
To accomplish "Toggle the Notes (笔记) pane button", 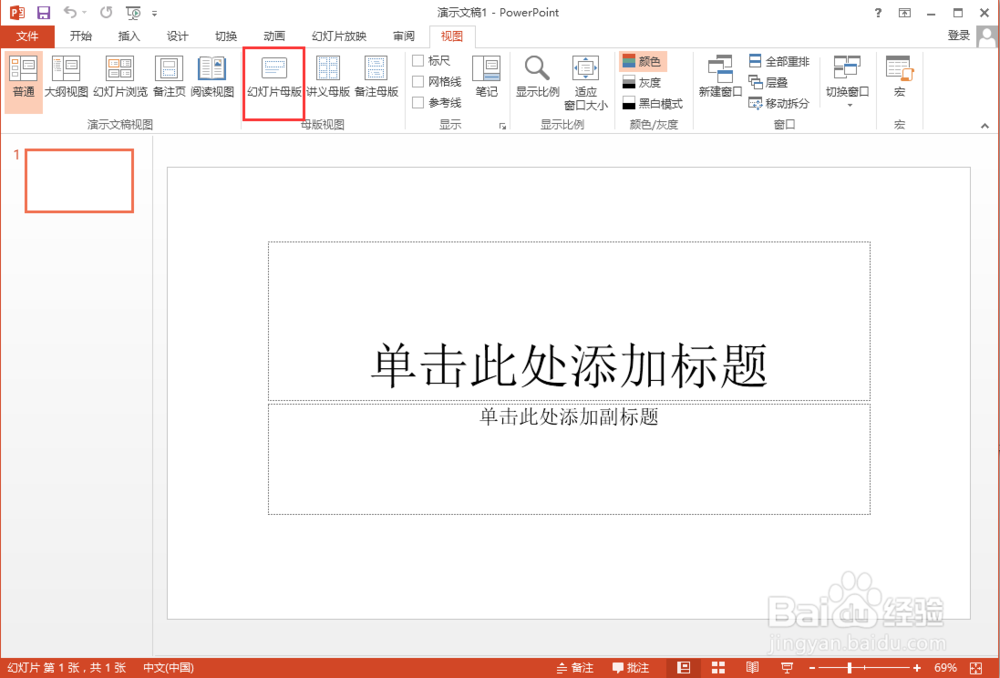I will [x=486, y=78].
